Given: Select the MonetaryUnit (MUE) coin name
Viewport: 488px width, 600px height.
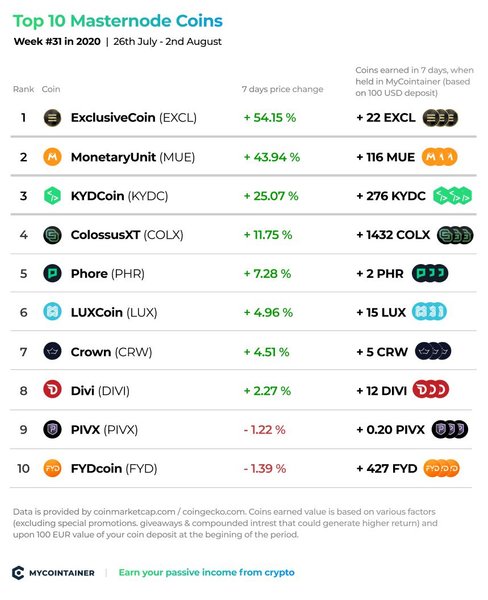Looking at the screenshot, I should tap(133, 157).
